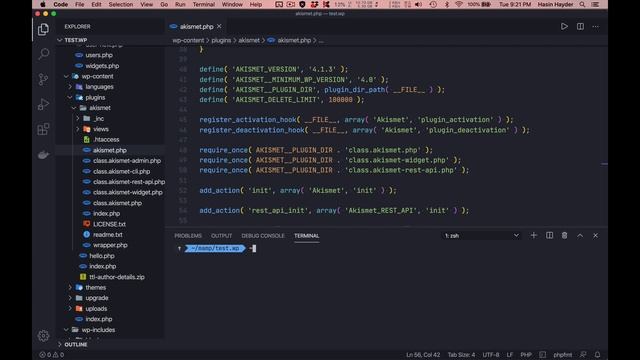Open the File menu
The height and width of the screenshot is (360, 640).
[80, 4]
